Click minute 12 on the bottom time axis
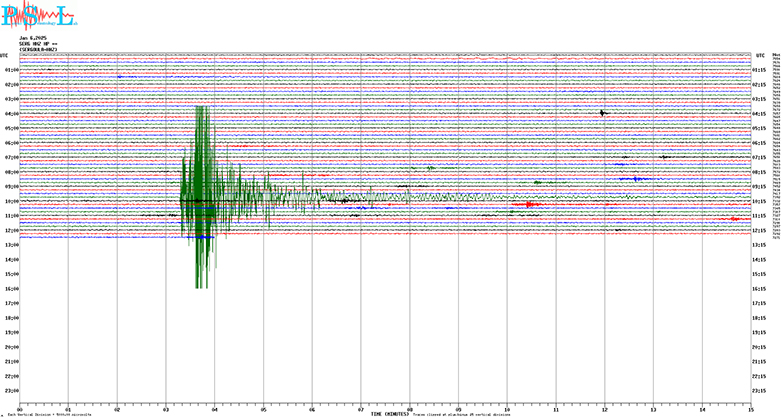This screenshot has height=420, width=782. (x=604, y=409)
